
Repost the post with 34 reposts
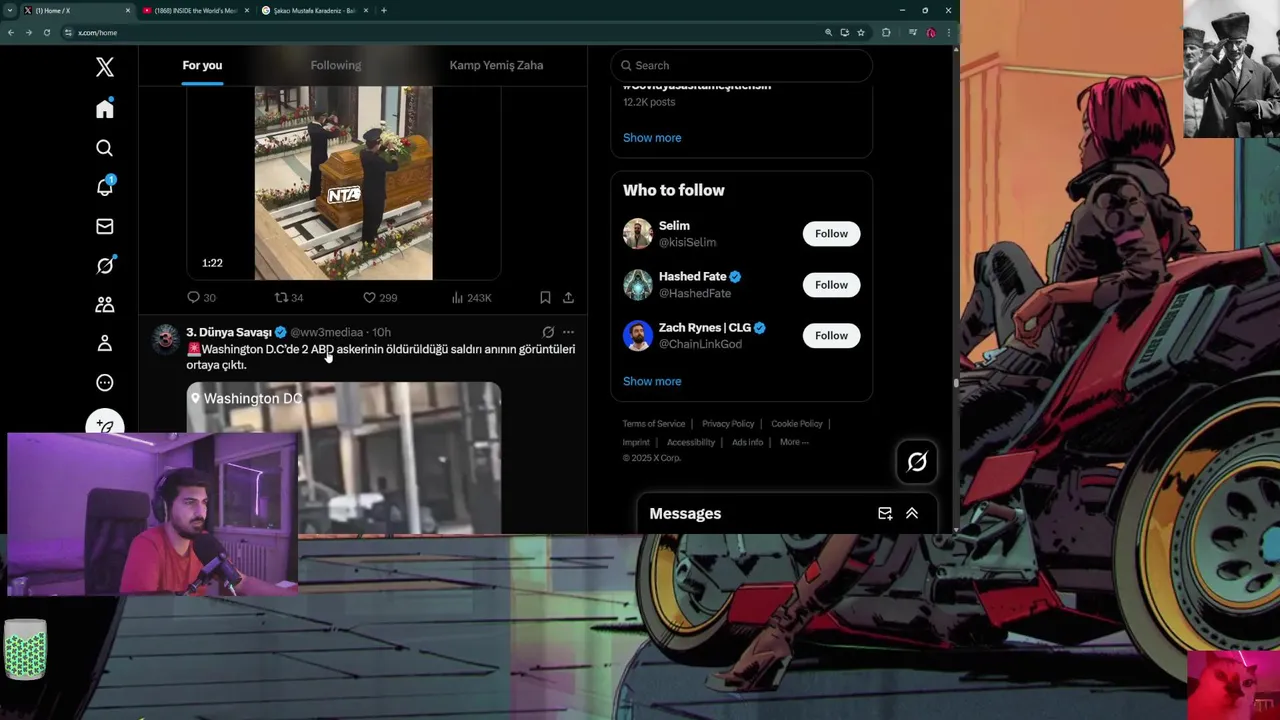coord(289,297)
